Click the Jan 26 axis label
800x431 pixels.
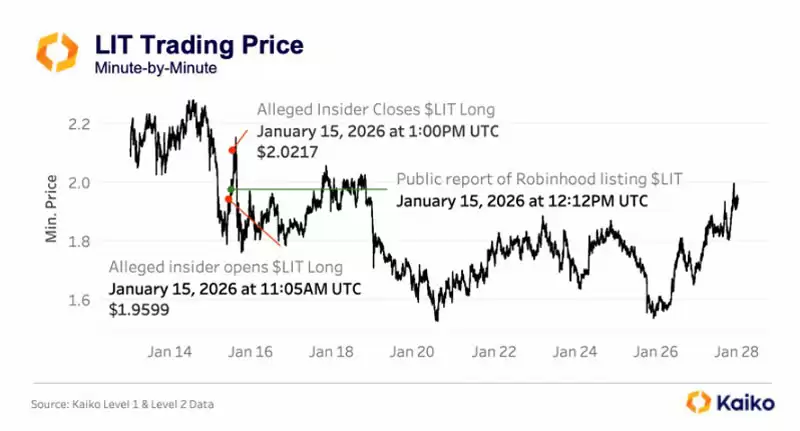tap(656, 351)
